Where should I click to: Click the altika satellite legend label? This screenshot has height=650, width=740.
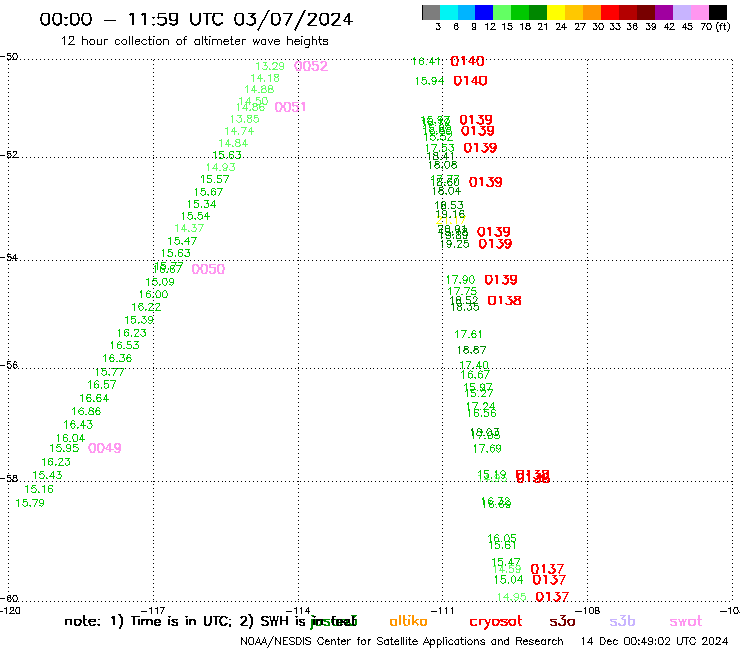[x=408, y=621]
